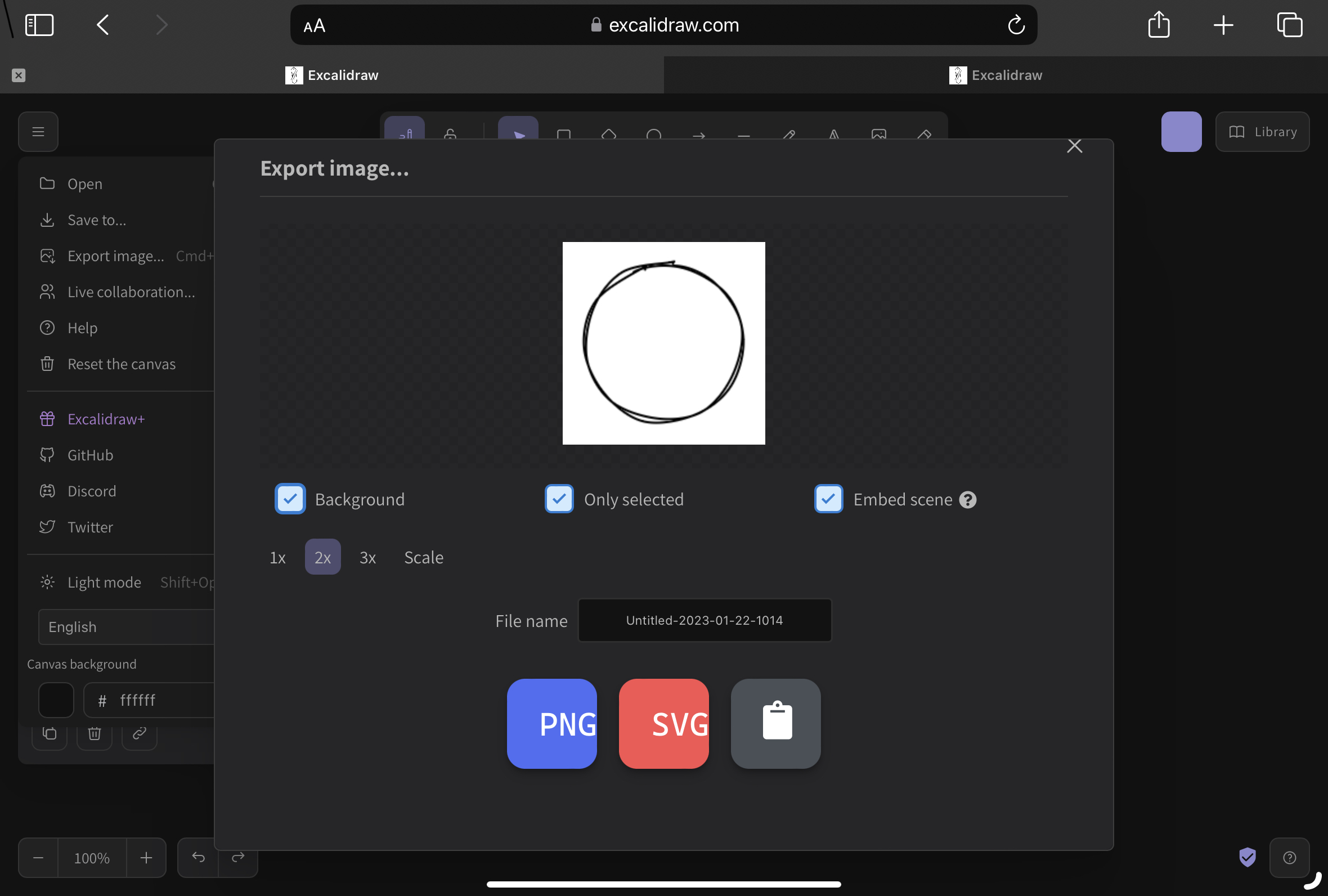Open the Library panel
The image size is (1328, 896).
pyautogui.click(x=1262, y=132)
